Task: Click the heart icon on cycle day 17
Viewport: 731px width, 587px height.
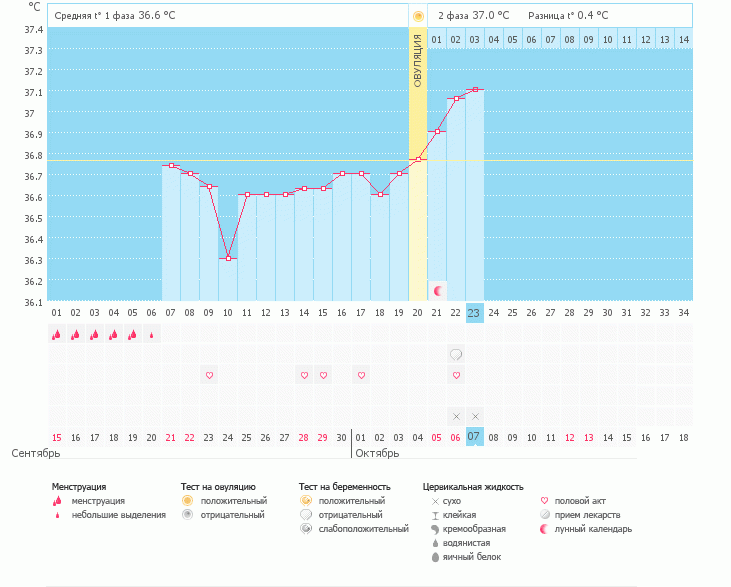Action: point(361,375)
